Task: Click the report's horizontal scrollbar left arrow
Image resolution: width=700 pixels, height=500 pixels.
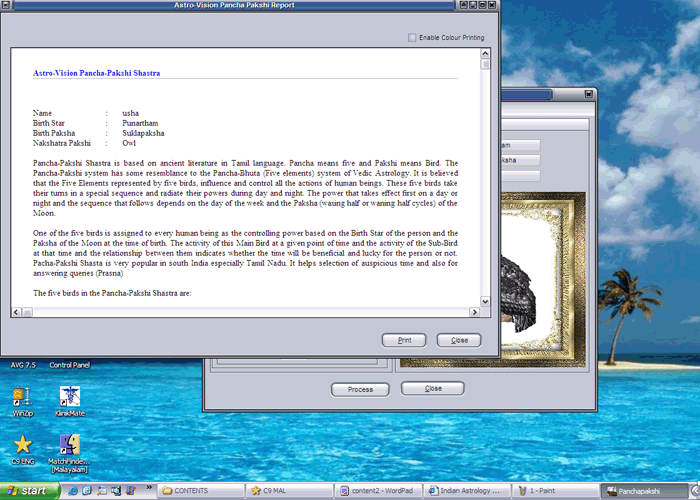Action: click(16, 312)
